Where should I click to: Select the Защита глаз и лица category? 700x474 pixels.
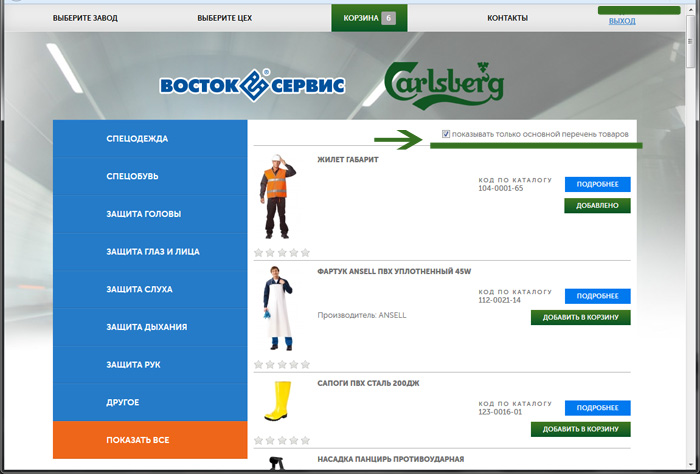point(150,251)
